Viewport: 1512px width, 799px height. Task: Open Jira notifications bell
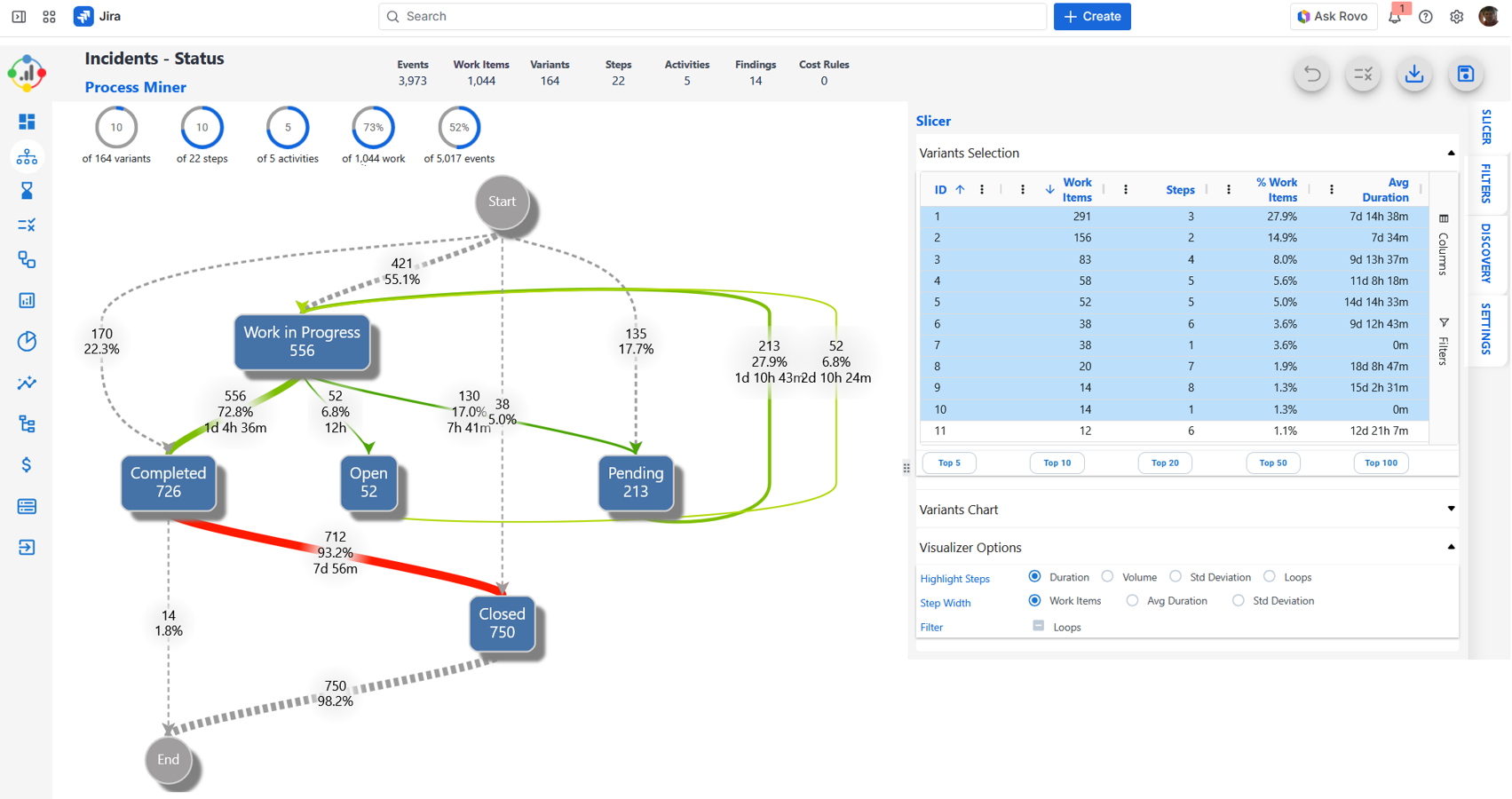point(1395,17)
